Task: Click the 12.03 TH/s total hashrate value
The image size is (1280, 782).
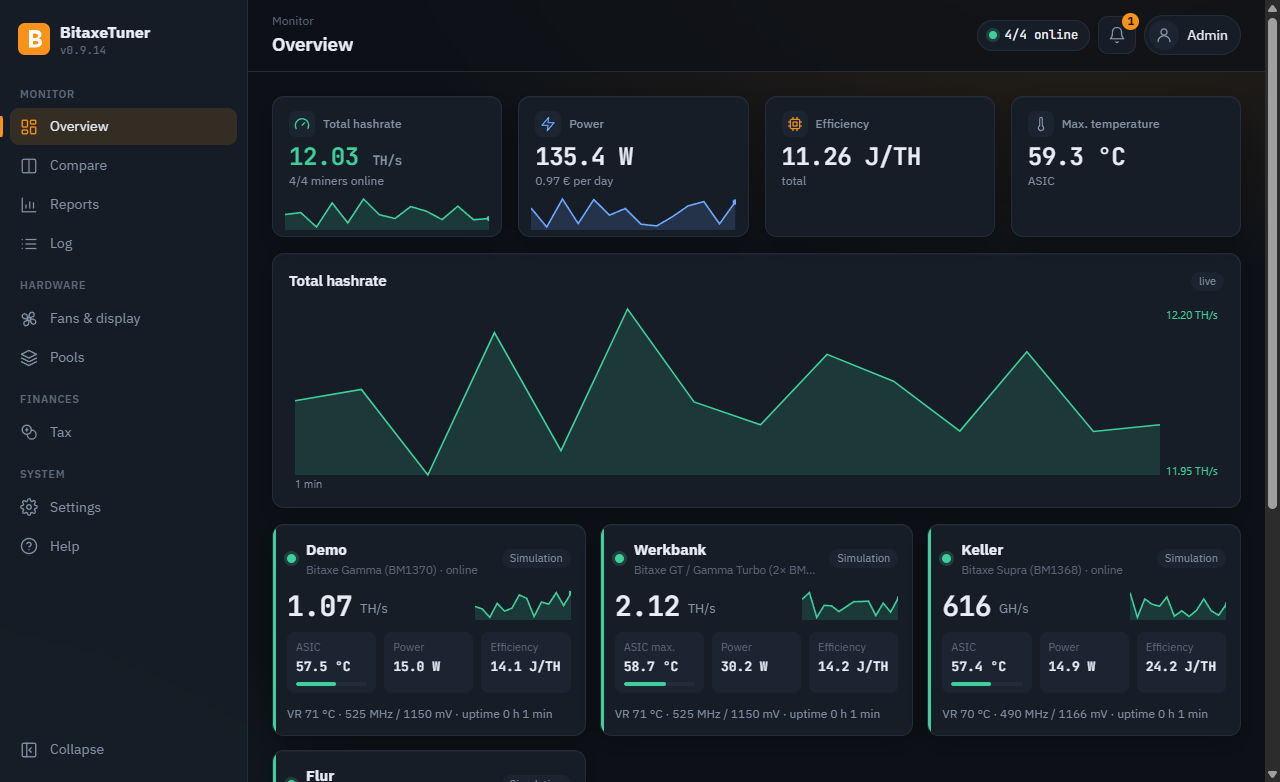Action: pyautogui.click(x=346, y=157)
